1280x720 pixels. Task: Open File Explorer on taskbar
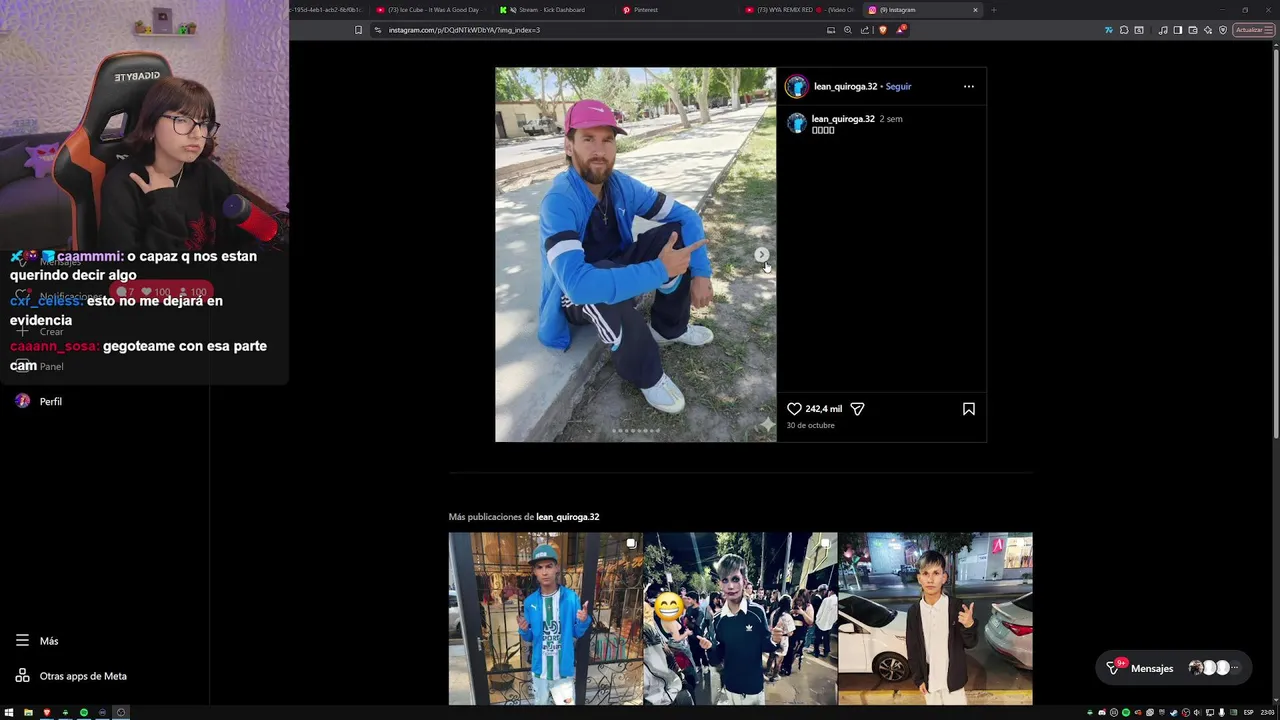tap(28, 712)
